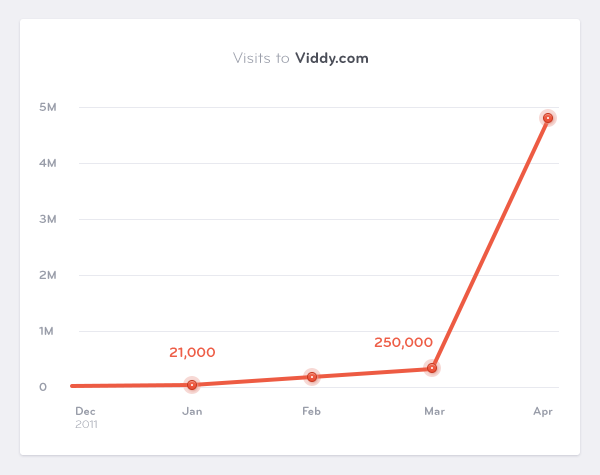600x475 pixels.
Task: Select the Mar x-axis label
Action: [x=434, y=411]
